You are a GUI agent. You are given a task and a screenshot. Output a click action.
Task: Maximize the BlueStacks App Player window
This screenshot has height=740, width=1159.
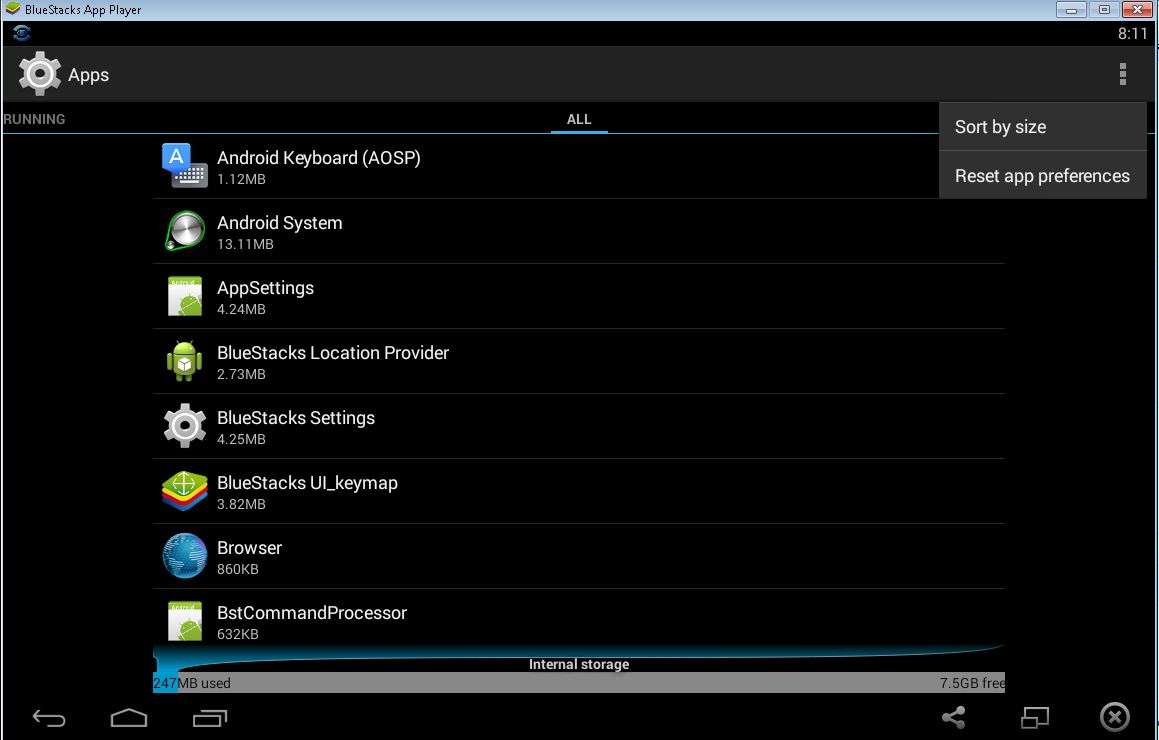click(x=1104, y=10)
